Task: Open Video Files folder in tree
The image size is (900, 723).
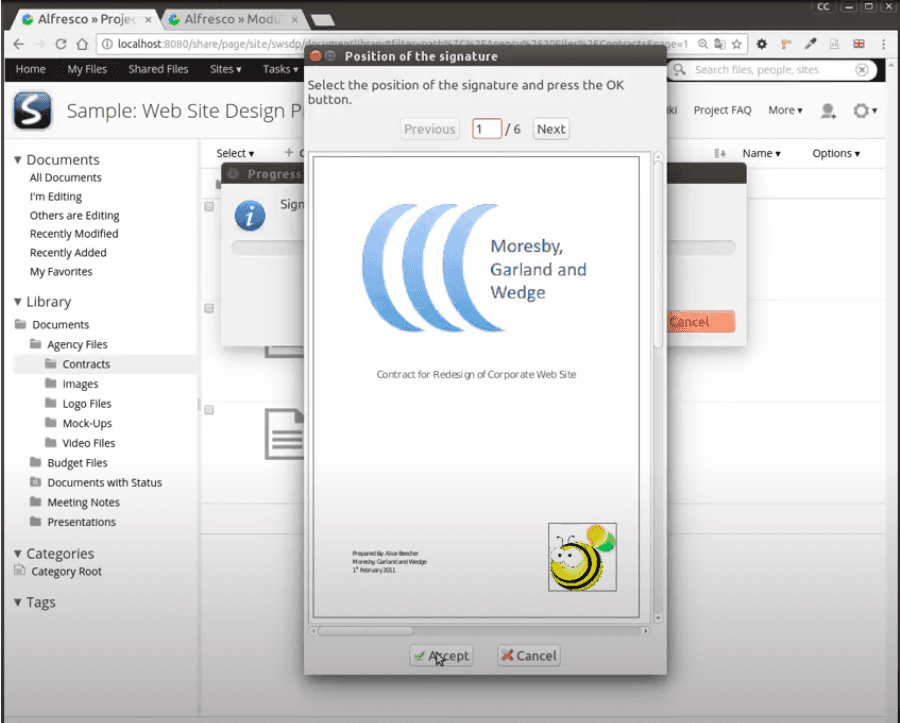Action: pos(88,443)
